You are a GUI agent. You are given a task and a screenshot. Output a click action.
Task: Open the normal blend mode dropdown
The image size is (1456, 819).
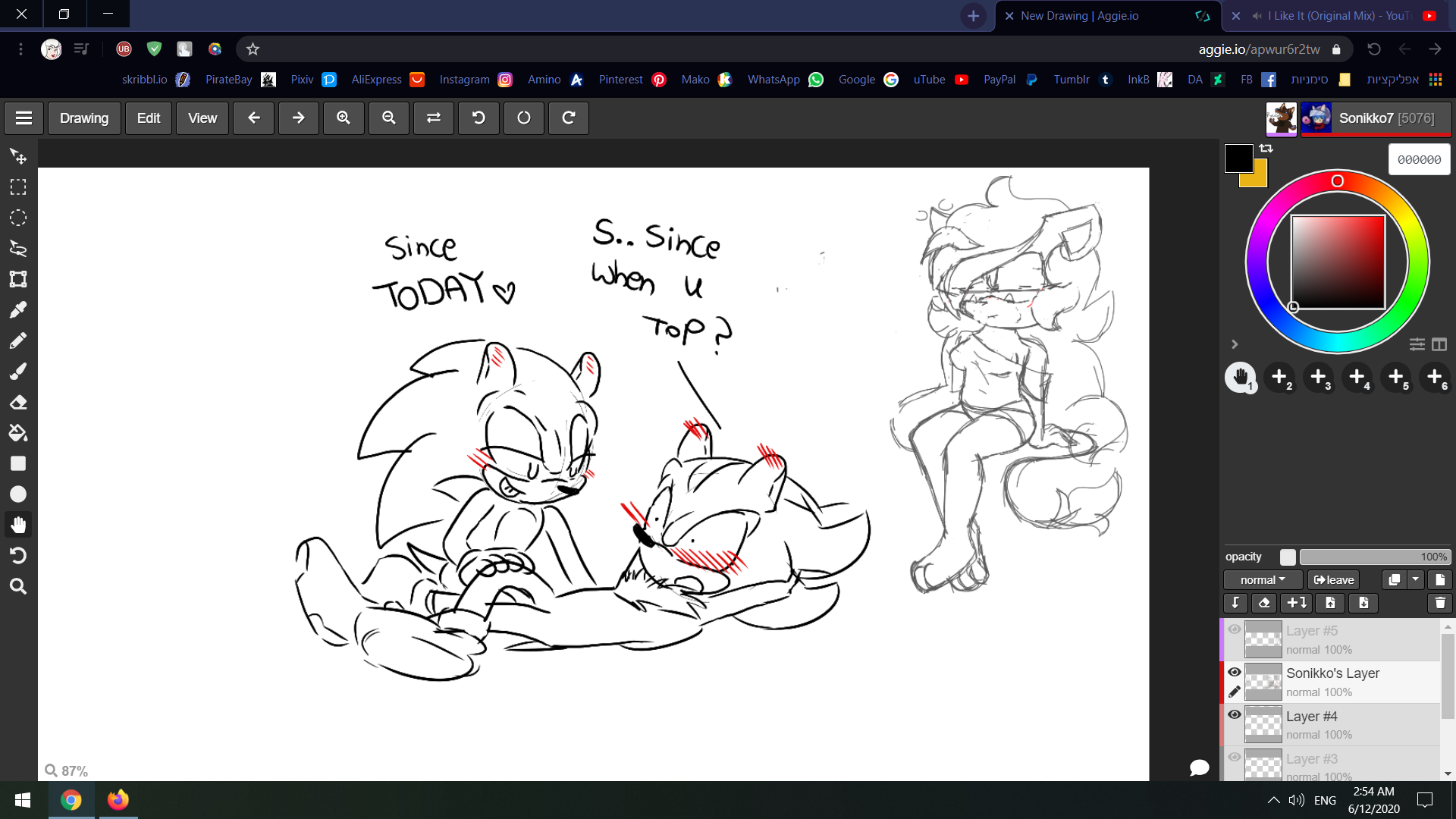[x=1263, y=580]
